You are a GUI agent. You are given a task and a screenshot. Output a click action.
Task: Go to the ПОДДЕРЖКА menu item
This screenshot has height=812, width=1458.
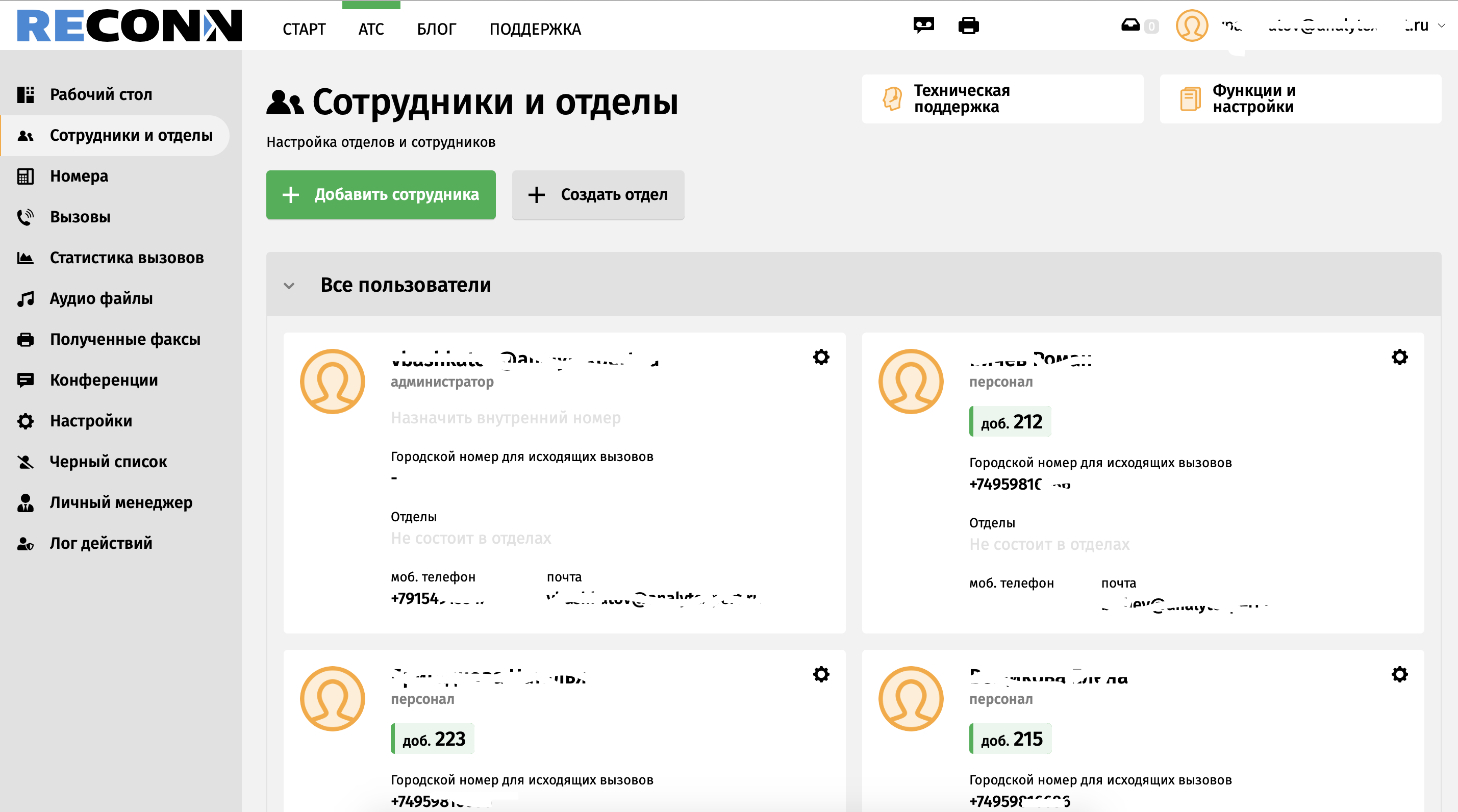click(535, 29)
